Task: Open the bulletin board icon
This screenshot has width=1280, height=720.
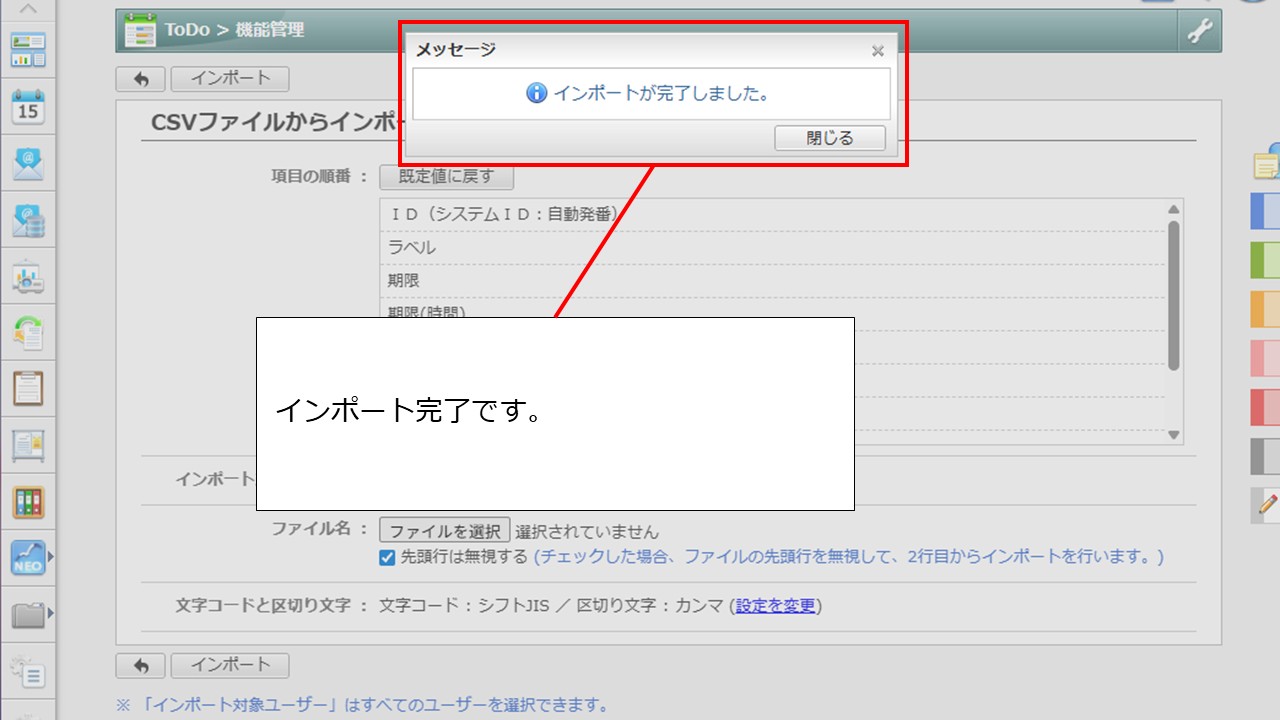Action: coord(28,445)
